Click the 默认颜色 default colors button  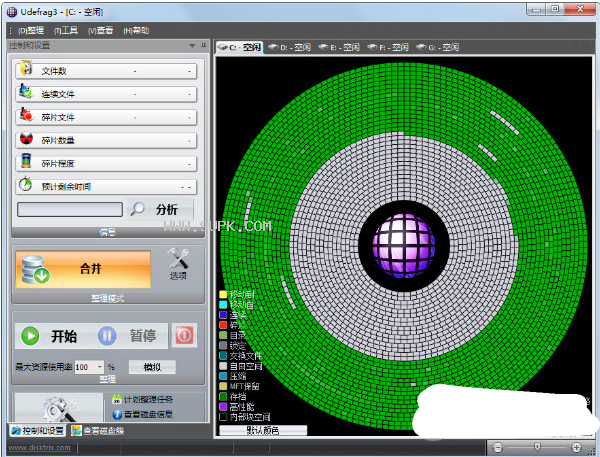pos(263,431)
